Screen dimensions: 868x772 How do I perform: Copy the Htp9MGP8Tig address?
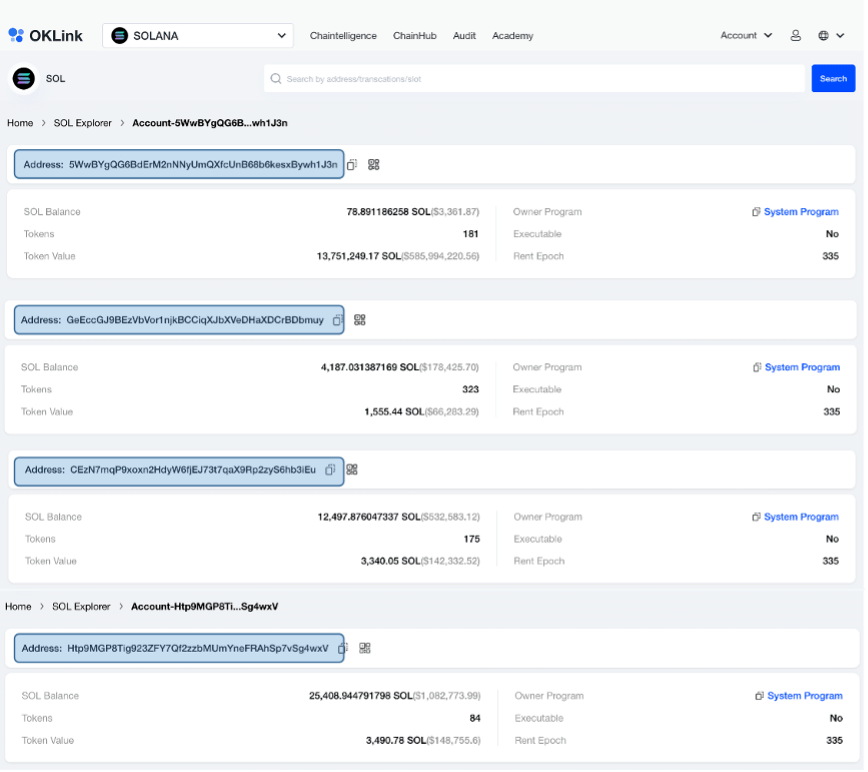coord(342,648)
